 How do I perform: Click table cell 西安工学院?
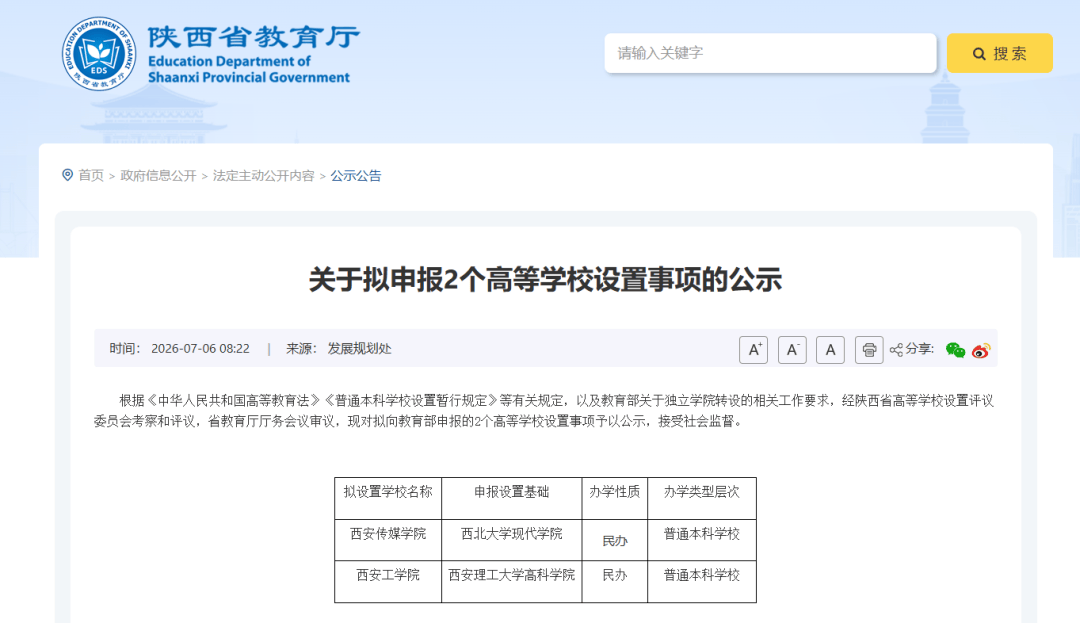[x=388, y=575]
